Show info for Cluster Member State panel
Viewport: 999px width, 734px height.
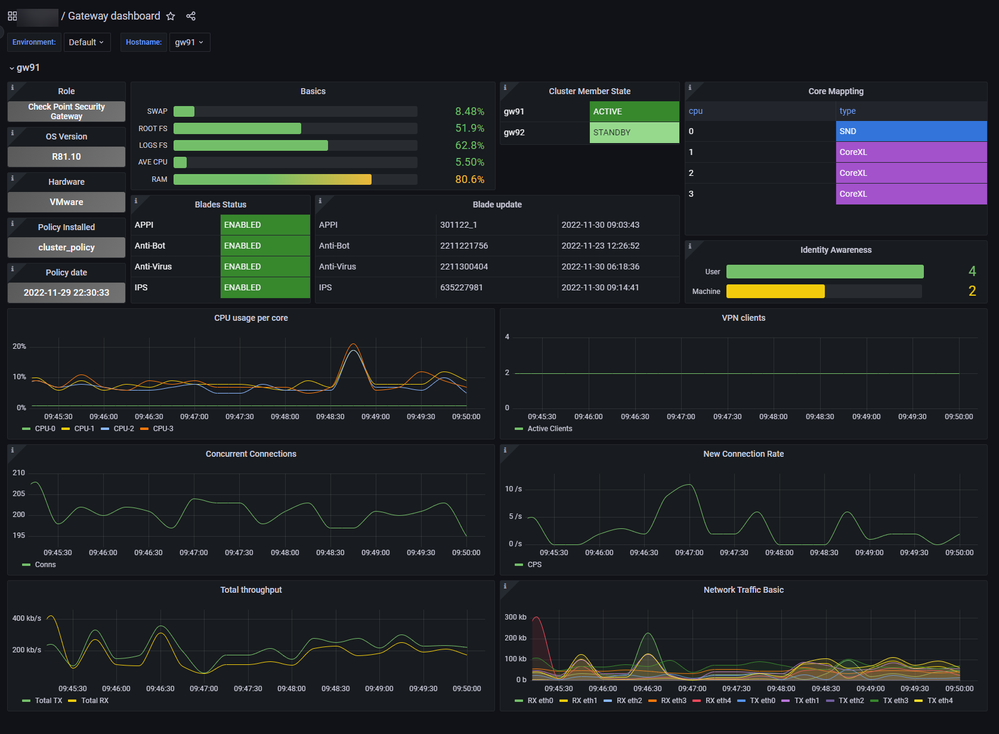click(505, 88)
